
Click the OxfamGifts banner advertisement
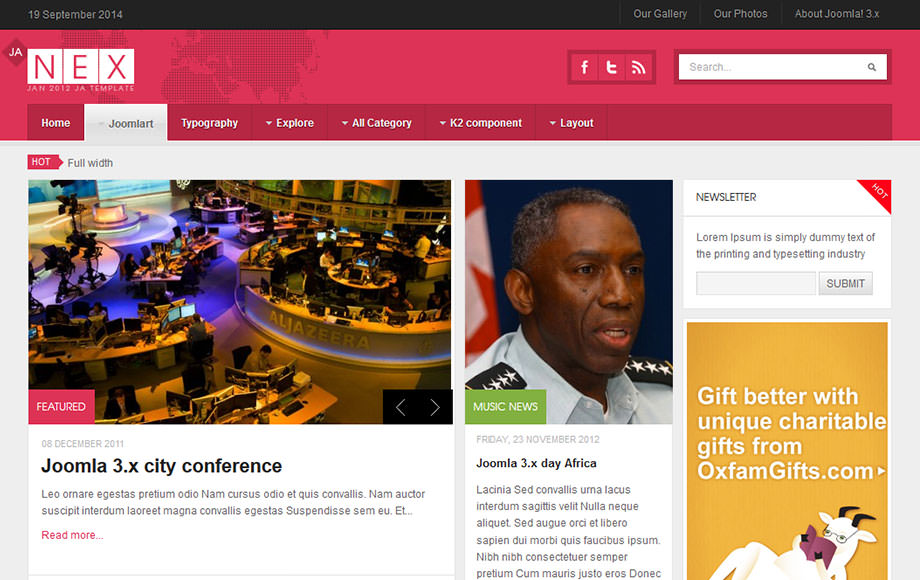788,450
